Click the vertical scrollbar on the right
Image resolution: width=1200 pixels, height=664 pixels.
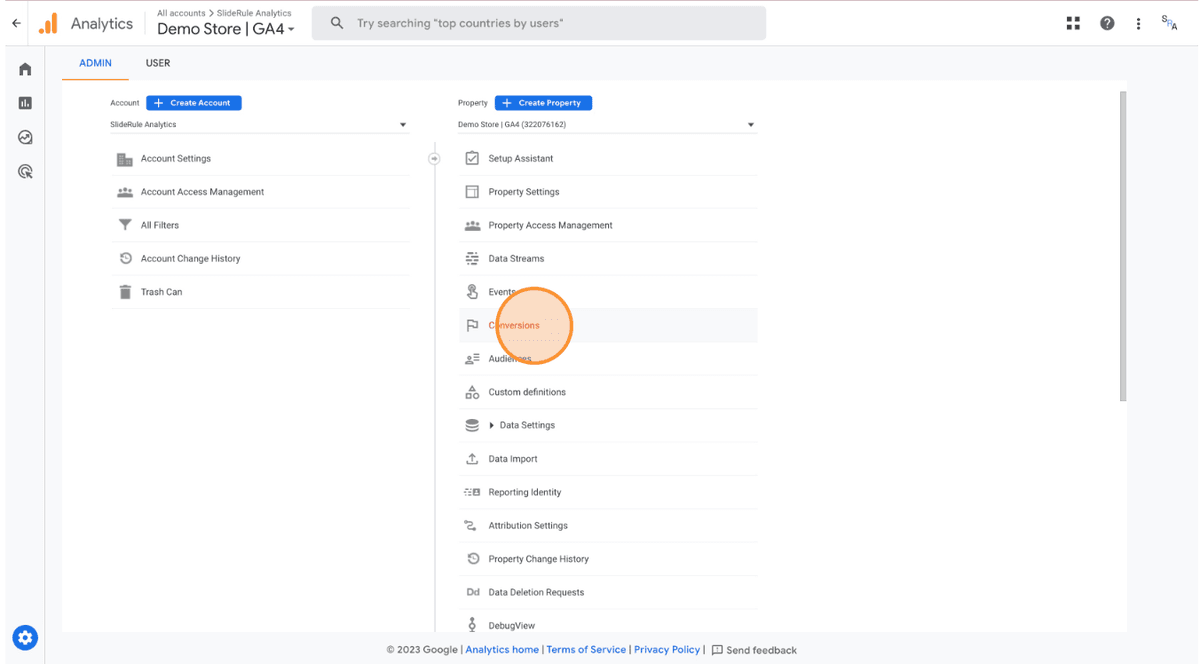[1123, 246]
